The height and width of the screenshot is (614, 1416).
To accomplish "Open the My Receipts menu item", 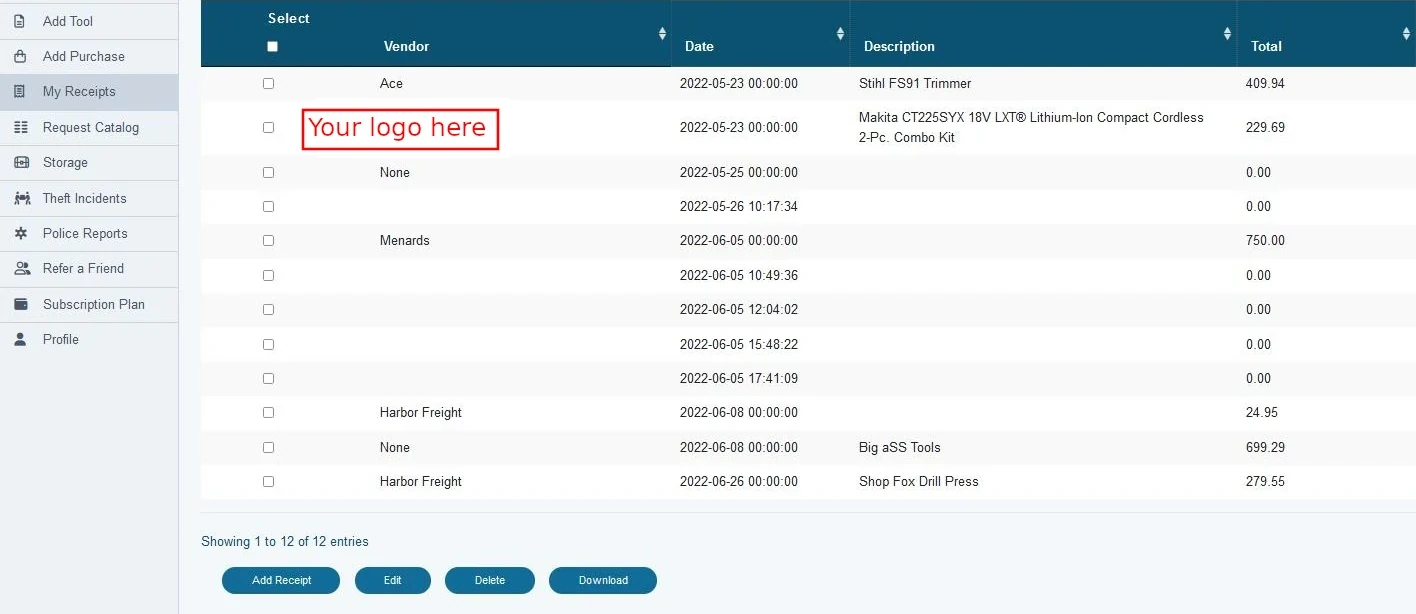I will pyautogui.click(x=79, y=91).
